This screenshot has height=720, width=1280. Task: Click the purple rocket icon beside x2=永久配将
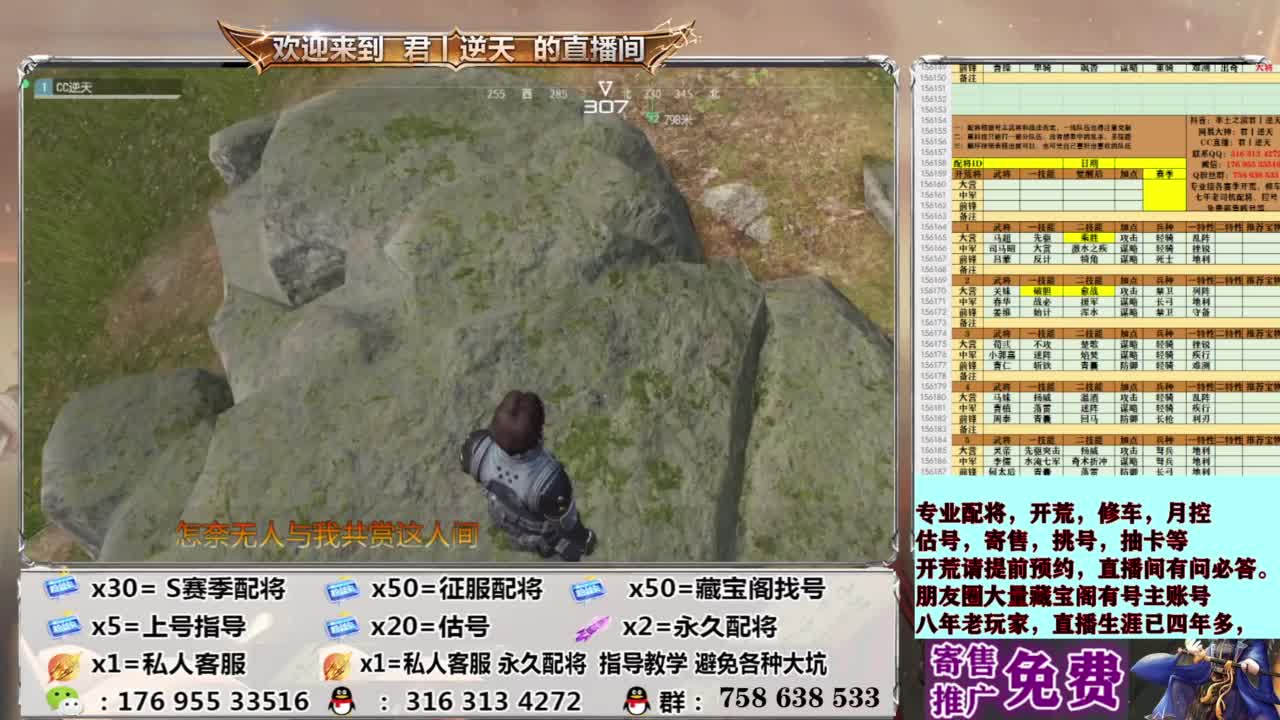pos(591,628)
